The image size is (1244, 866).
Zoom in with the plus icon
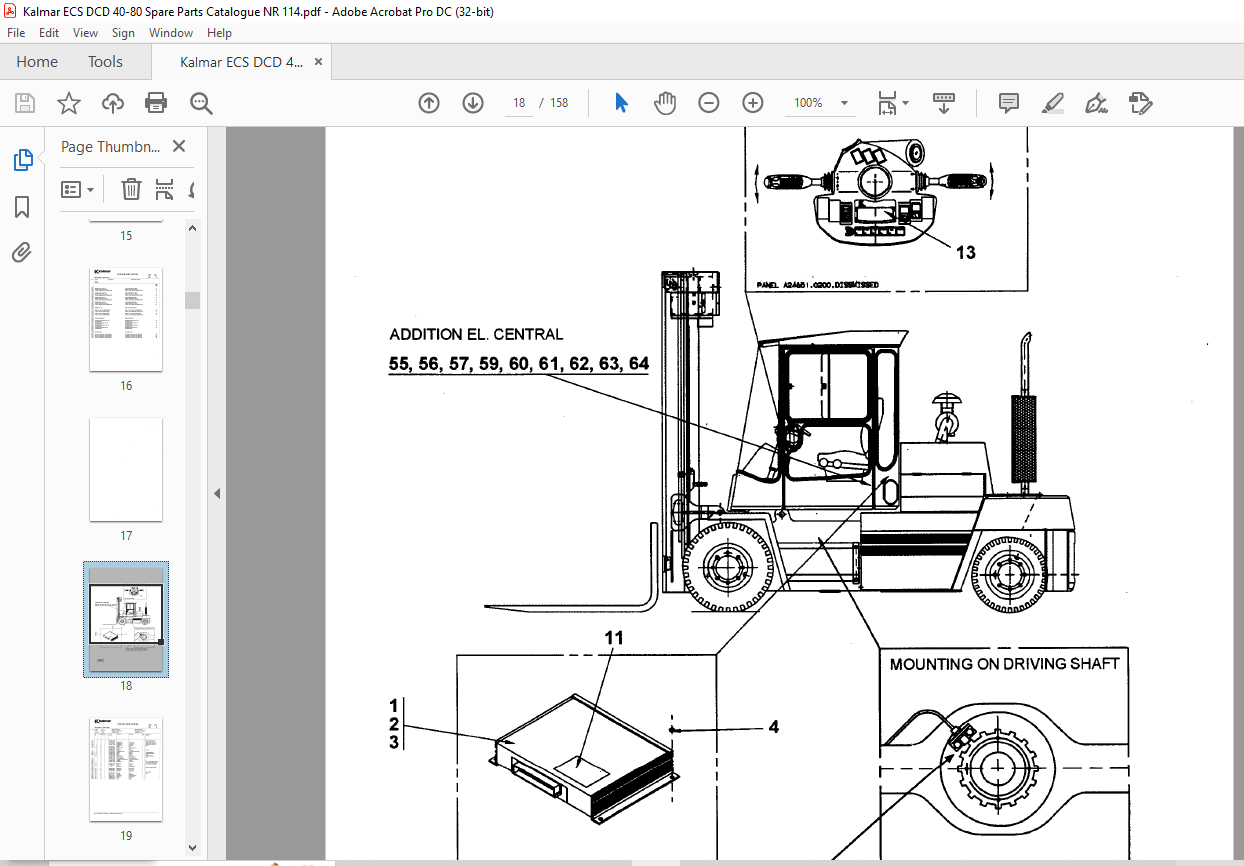(753, 103)
